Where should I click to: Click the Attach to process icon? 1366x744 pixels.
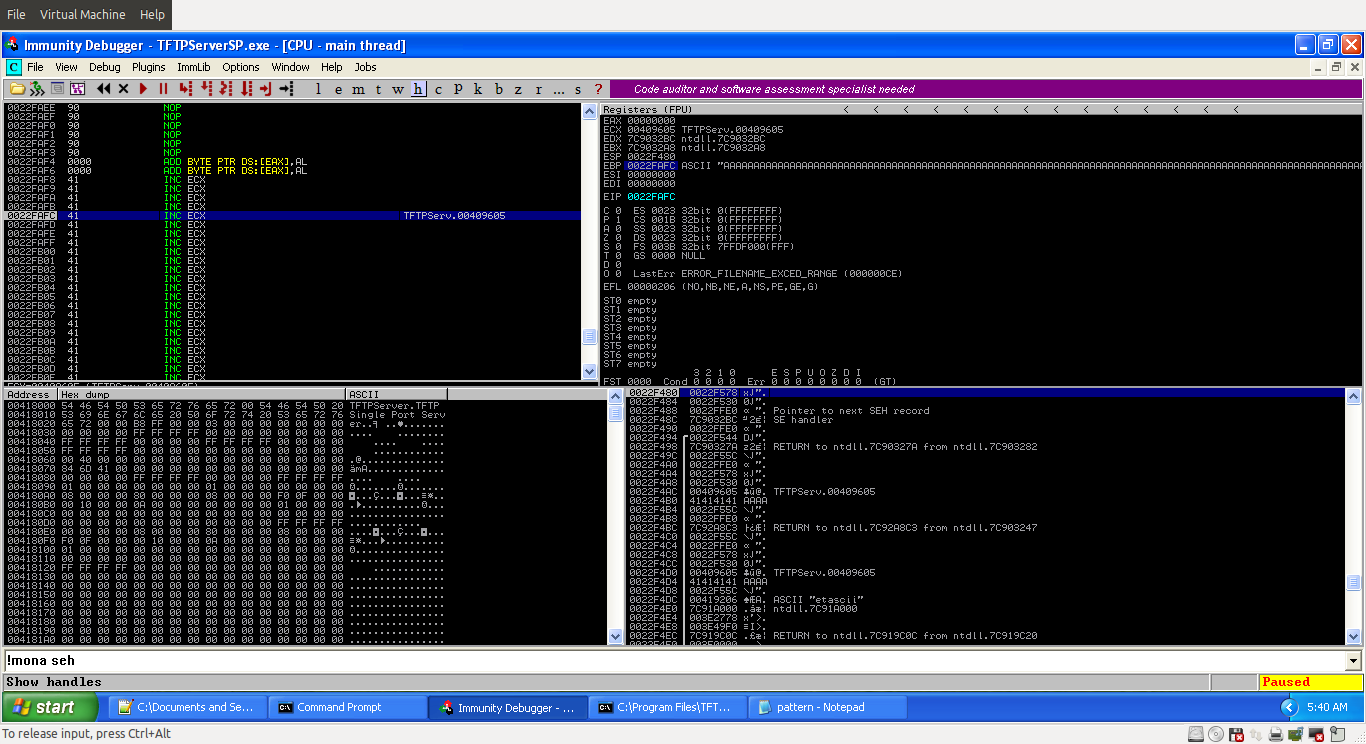[37, 89]
